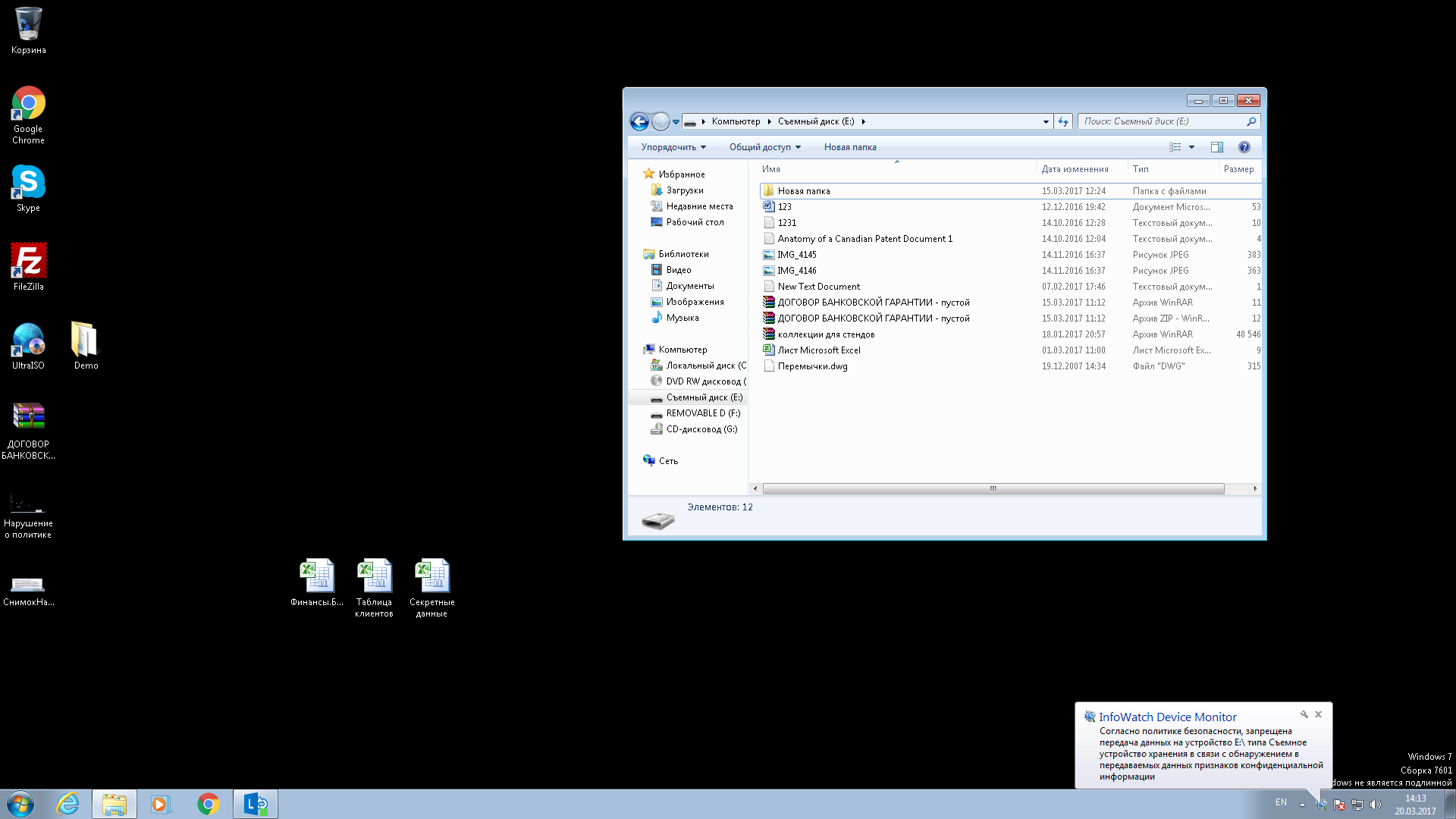Click the Lync icon in taskbar

256,804
